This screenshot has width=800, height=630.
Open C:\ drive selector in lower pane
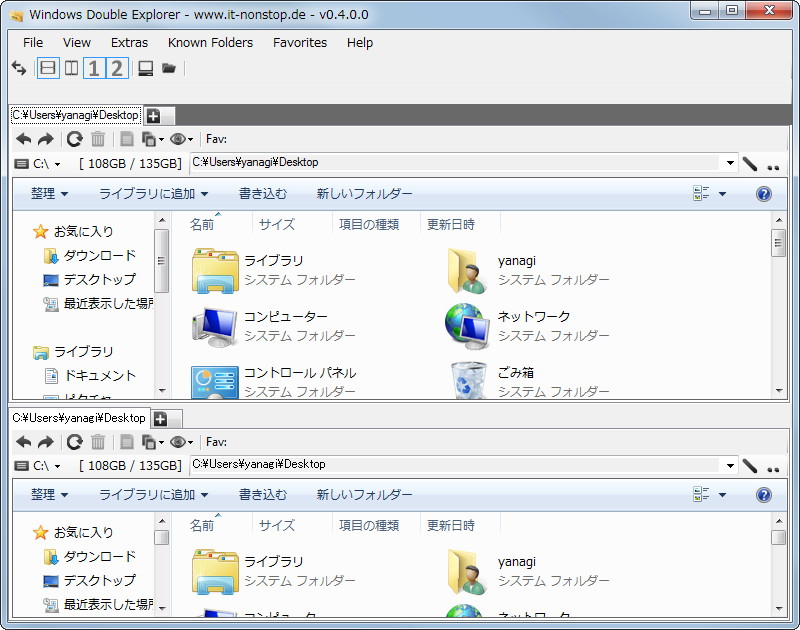[38, 466]
